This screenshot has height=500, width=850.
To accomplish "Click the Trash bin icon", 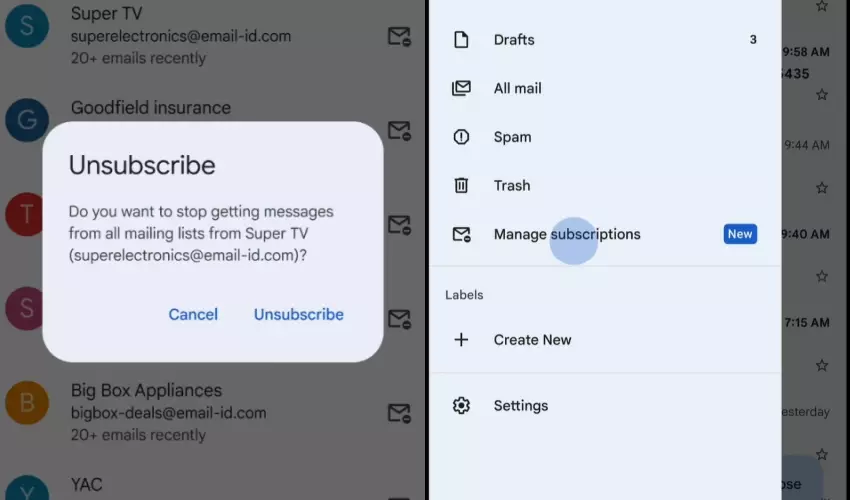I will pos(461,185).
